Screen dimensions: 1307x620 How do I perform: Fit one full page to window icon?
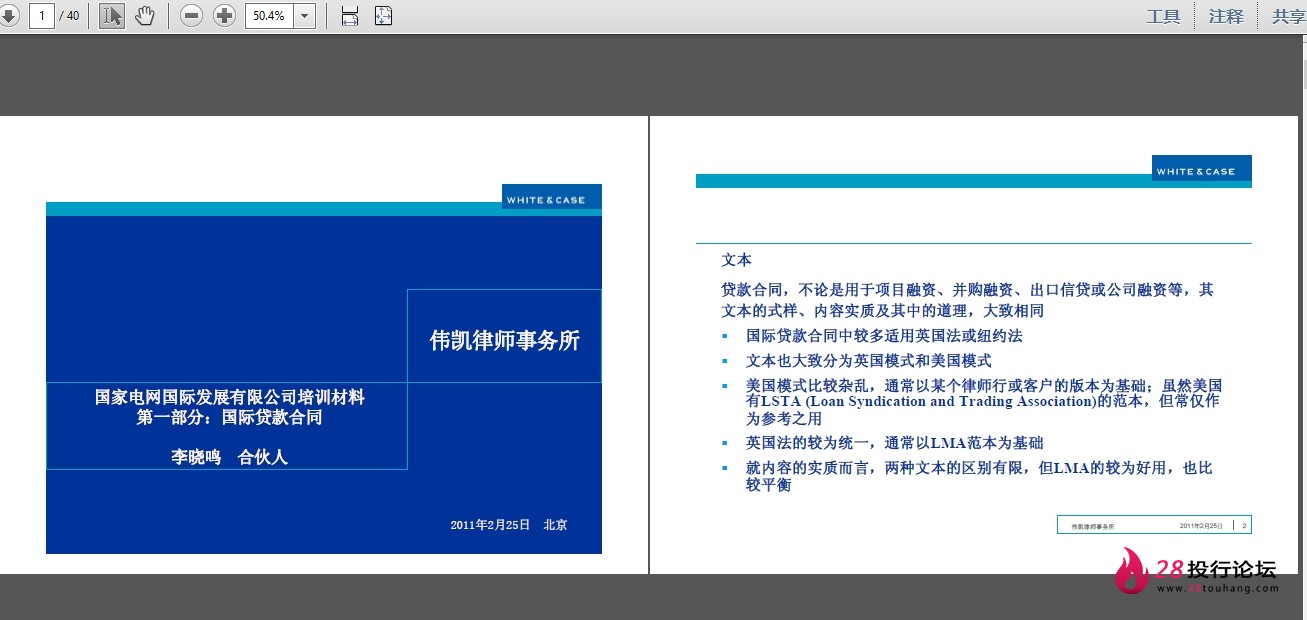pyautogui.click(x=383, y=16)
